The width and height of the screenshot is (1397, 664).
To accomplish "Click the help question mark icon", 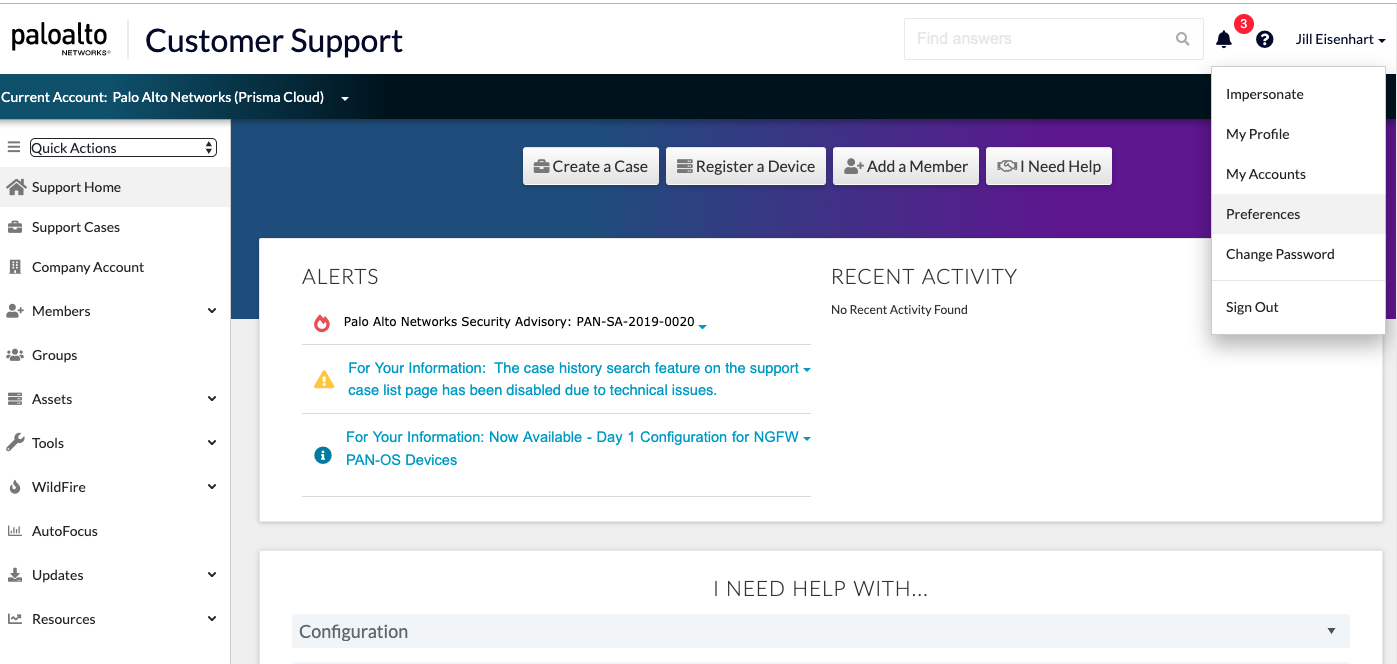I will click(x=1264, y=39).
